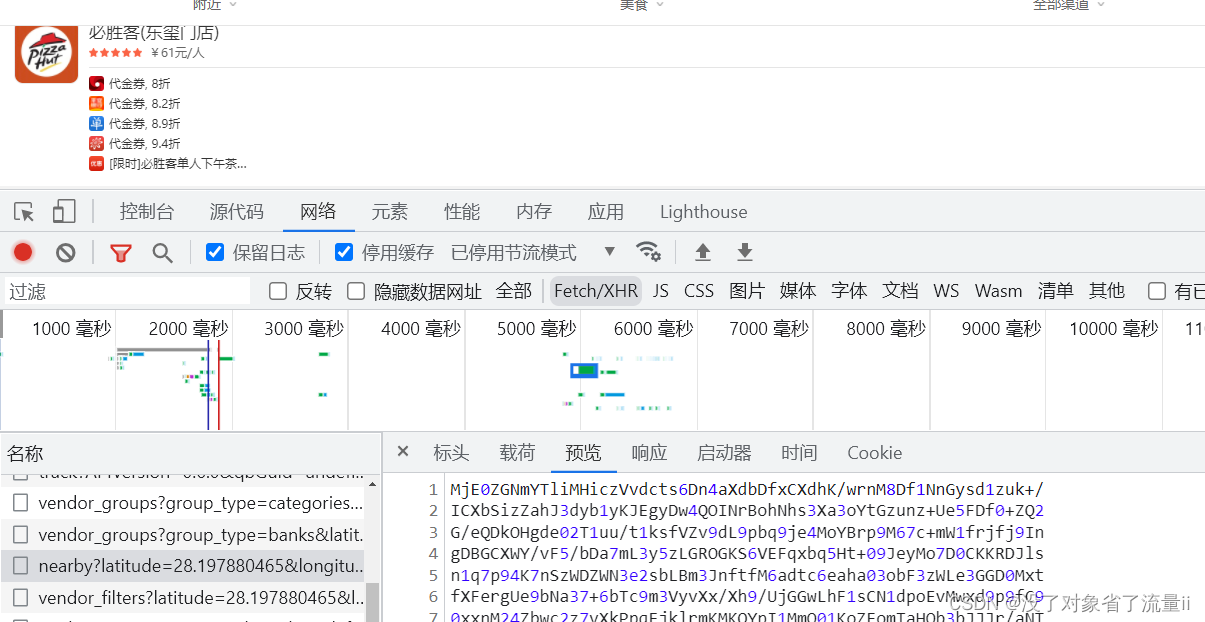The height and width of the screenshot is (622, 1205).
Task: Click the 代金券 8.9折 coupon icon
Action: (96, 124)
